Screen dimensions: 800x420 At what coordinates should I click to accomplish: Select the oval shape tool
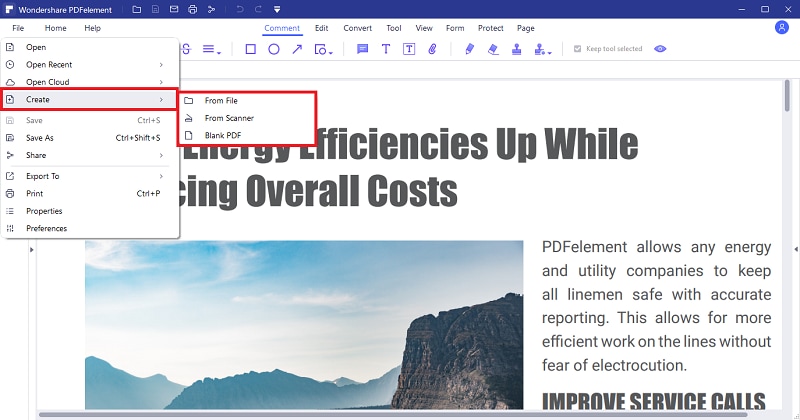click(274, 49)
